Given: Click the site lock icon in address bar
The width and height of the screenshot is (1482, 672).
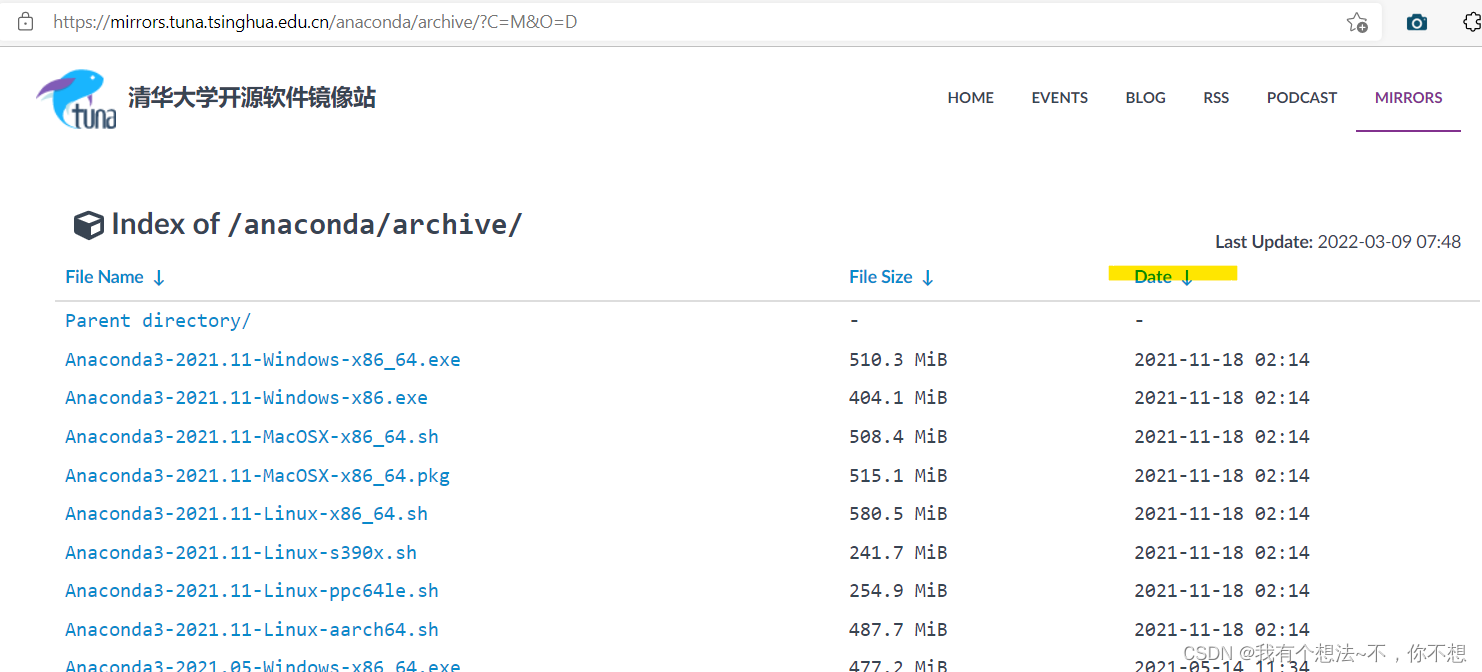Looking at the screenshot, I should tap(25, 21).
